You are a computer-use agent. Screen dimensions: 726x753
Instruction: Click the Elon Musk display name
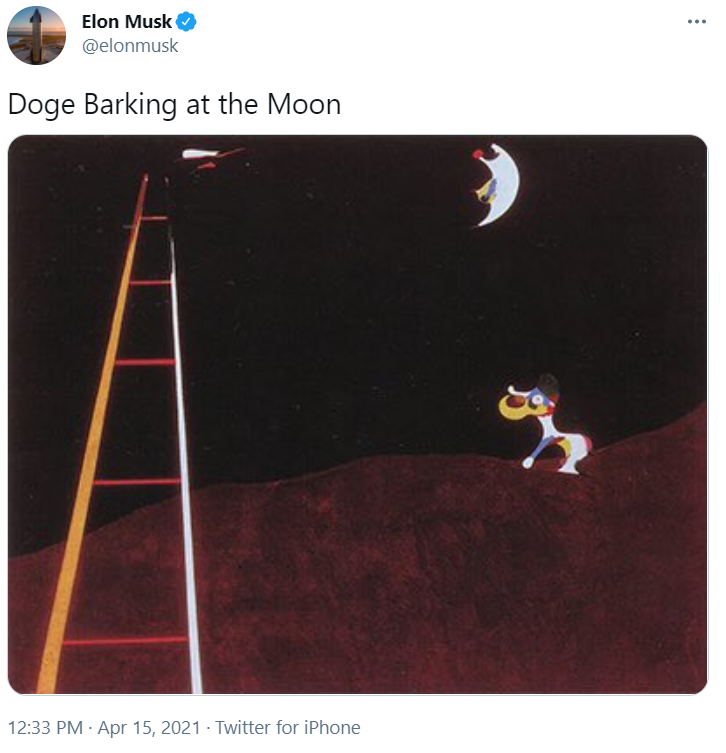pos(126,22)
